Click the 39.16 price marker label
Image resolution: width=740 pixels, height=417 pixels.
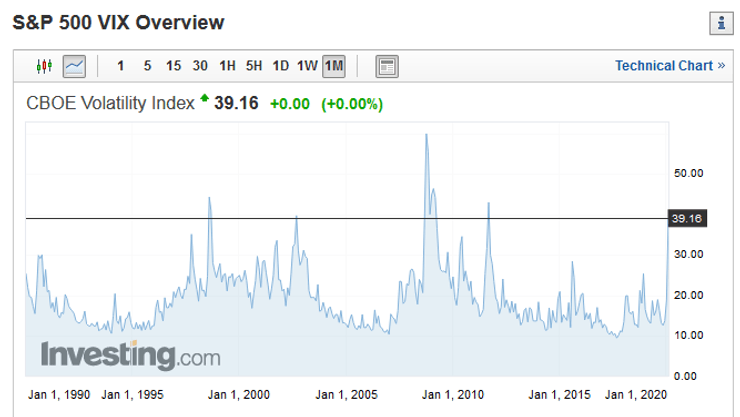tap(686, 219)
